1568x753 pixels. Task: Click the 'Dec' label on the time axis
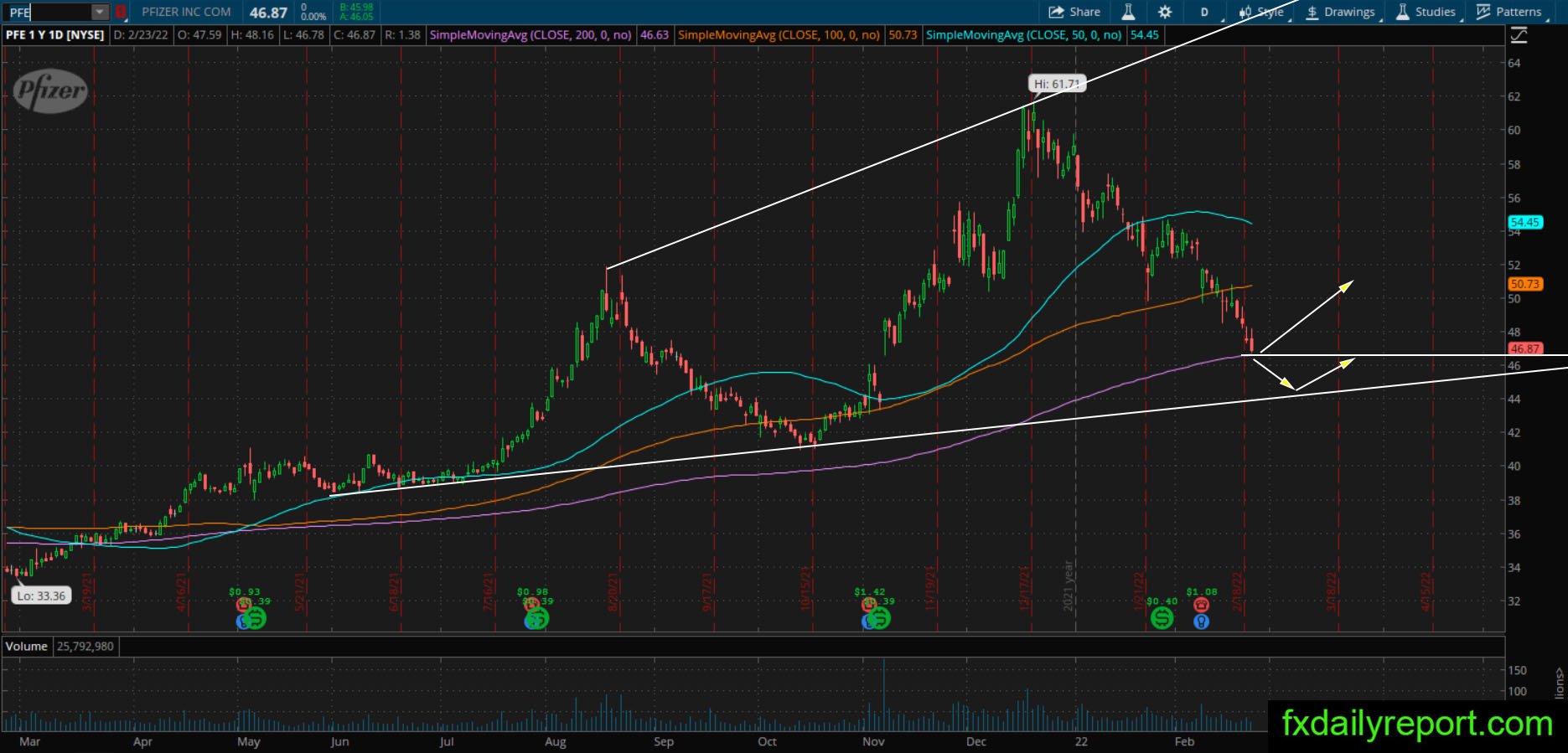(x=975, y=741)
